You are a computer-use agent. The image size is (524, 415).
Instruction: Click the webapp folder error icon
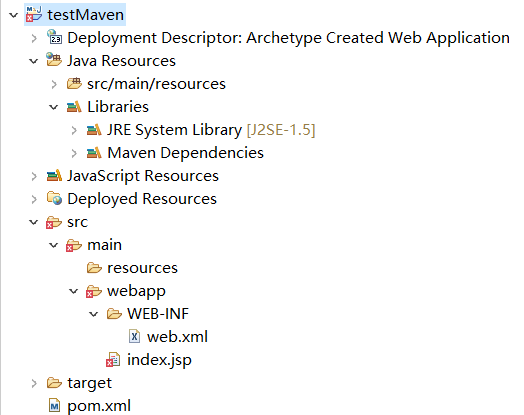tap(94, 291)
